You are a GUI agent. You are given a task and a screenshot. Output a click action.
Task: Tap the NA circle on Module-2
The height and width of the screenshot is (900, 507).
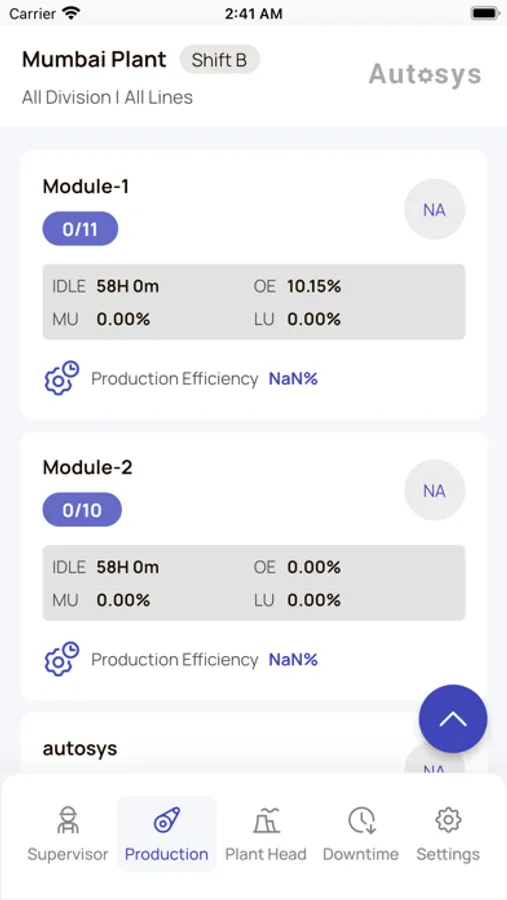tap(435, 490)
